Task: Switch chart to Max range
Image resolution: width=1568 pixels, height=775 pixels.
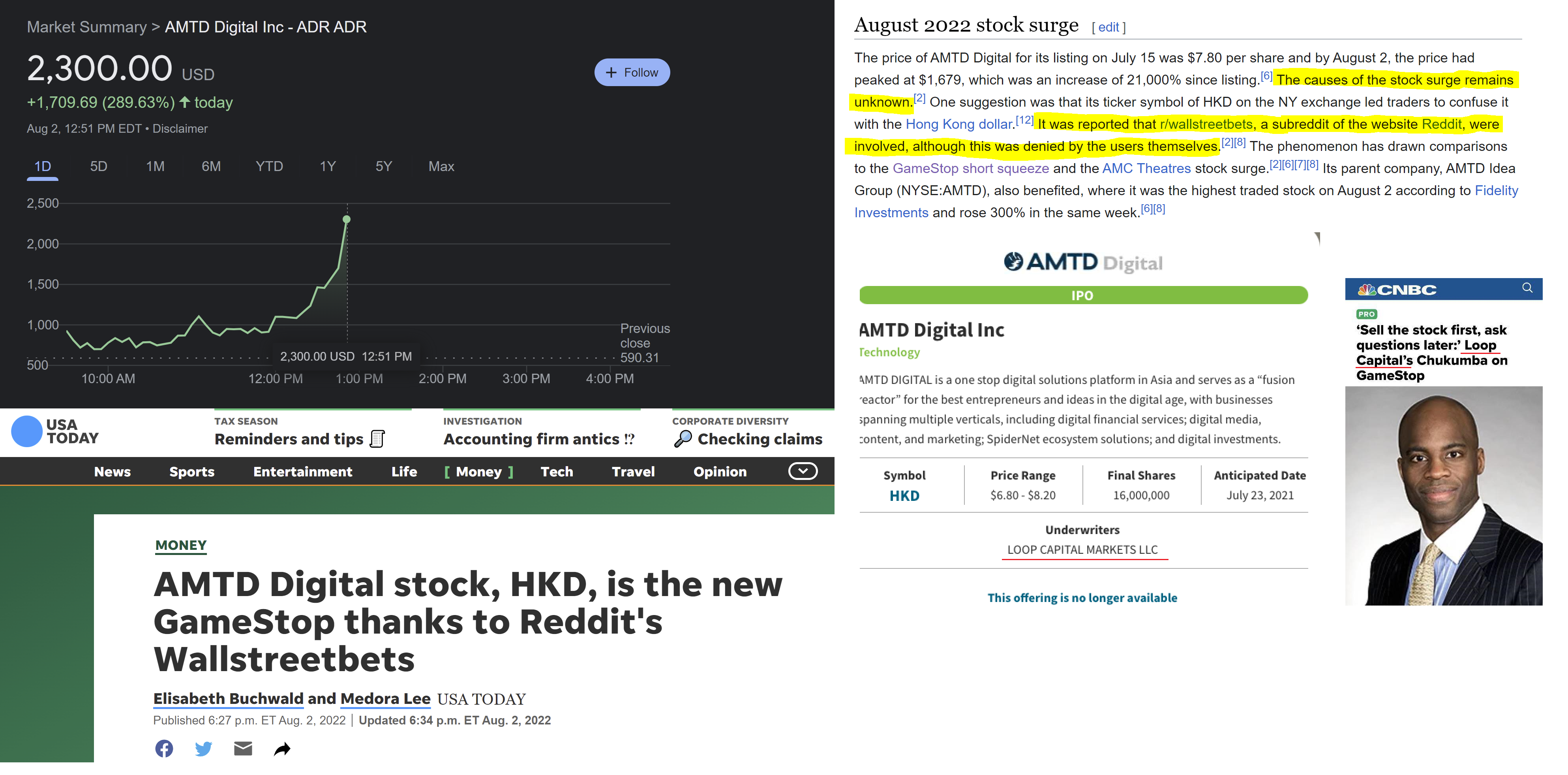Action: tap(441, 166)
